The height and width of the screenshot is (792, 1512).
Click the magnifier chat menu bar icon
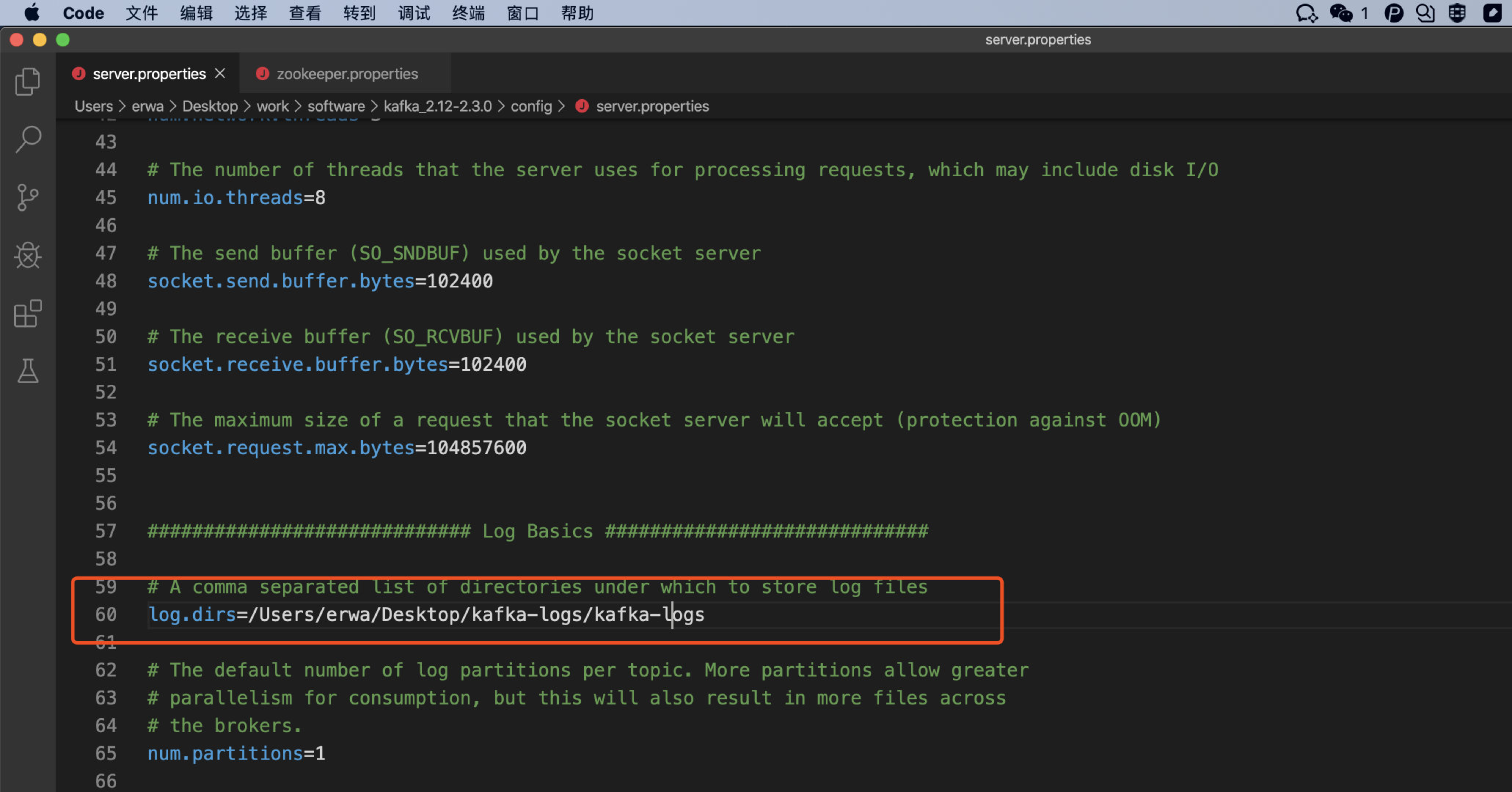1425,13
